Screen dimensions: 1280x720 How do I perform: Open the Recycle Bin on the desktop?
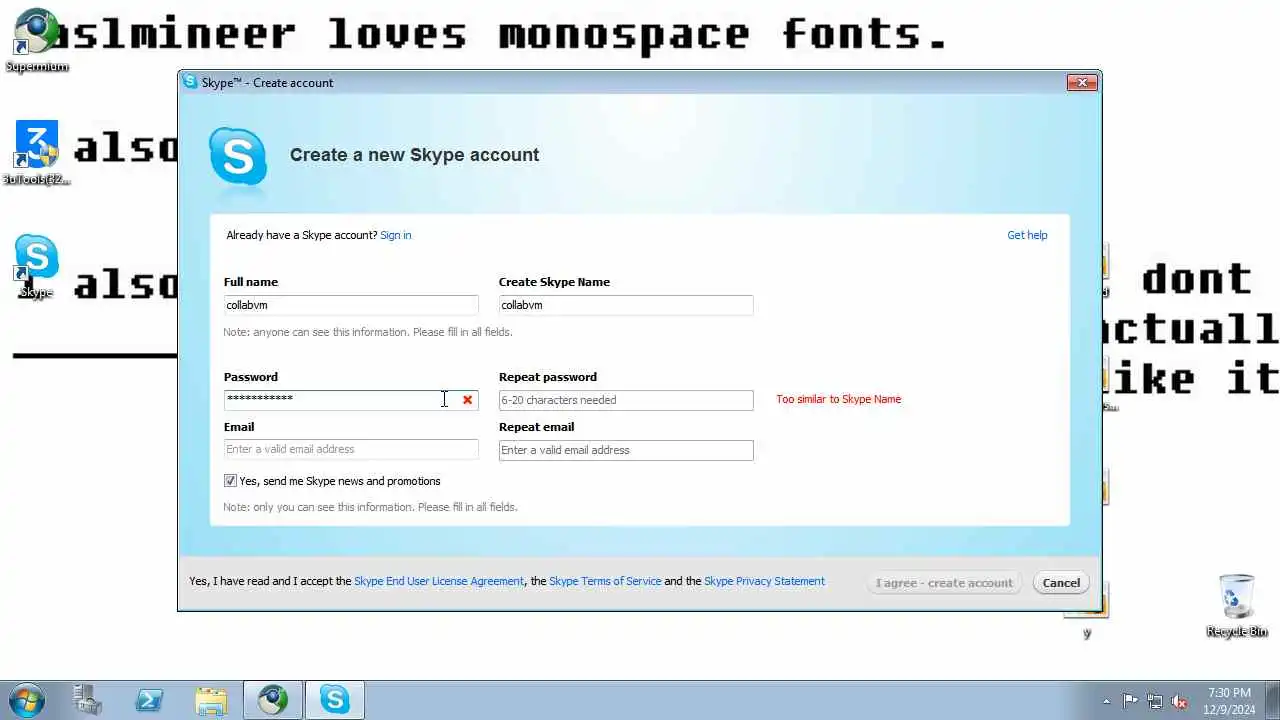1237,606
